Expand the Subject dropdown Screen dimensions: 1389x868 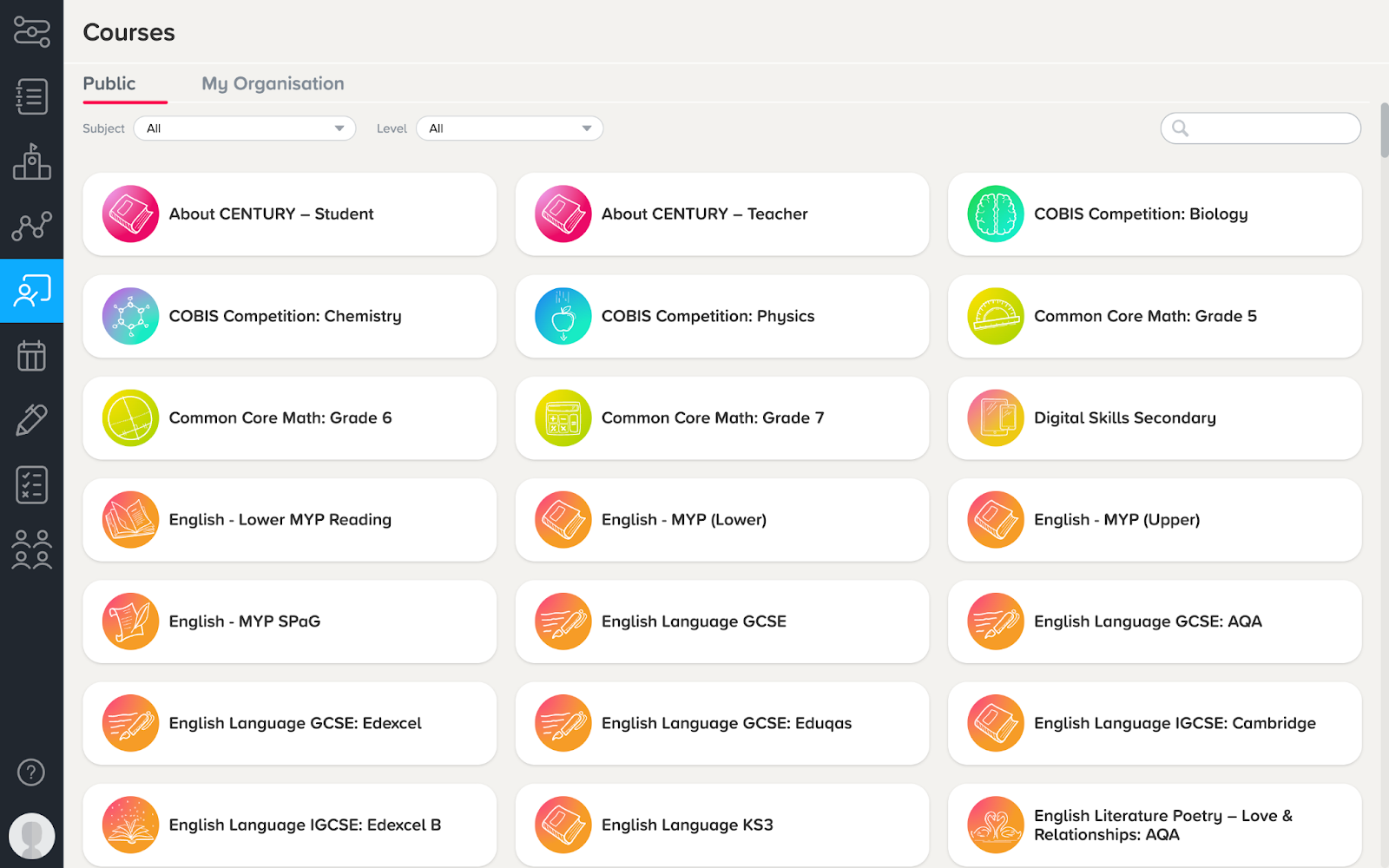(x=245, y=128)
